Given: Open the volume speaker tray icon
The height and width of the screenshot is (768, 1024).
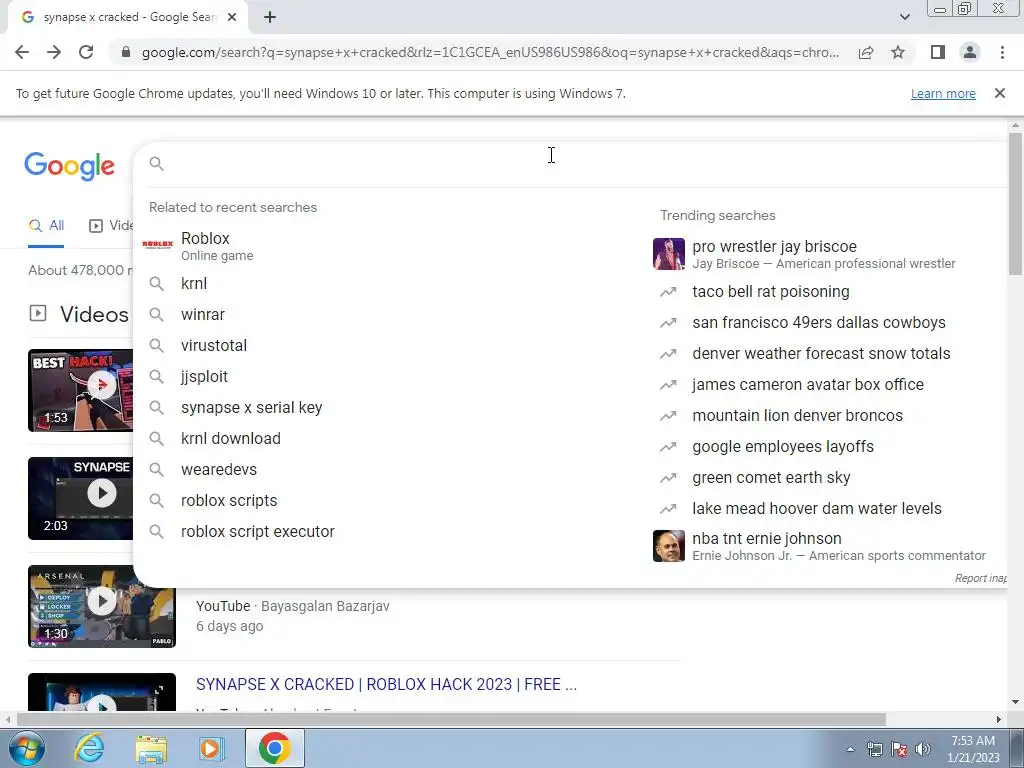Looking at the screenshot, I should pyautogui.click(x=923, y=750).
